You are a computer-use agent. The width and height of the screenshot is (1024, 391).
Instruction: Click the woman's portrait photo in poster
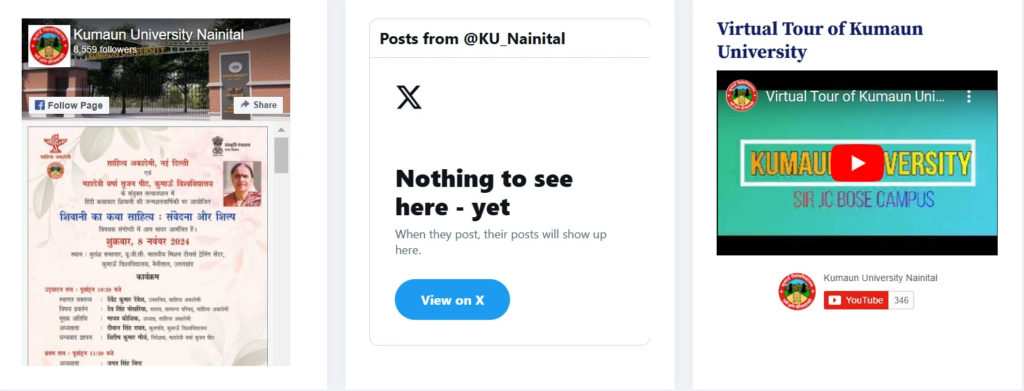(242, 184)
